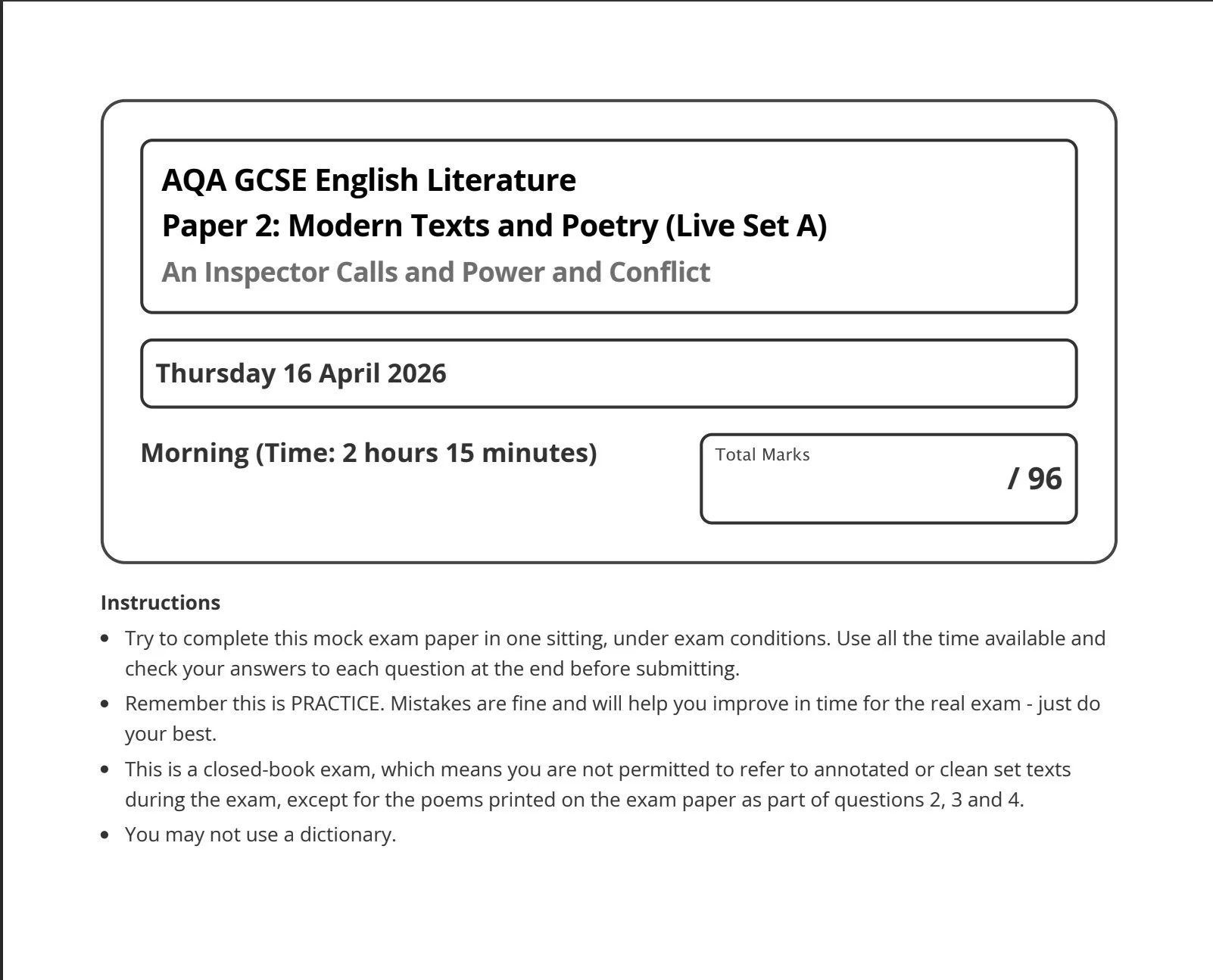The image size is (1213, 980).
Task: Click the 'Try to complete this mock exam' line
Action: pyautogui.click(x=616, y=638)
